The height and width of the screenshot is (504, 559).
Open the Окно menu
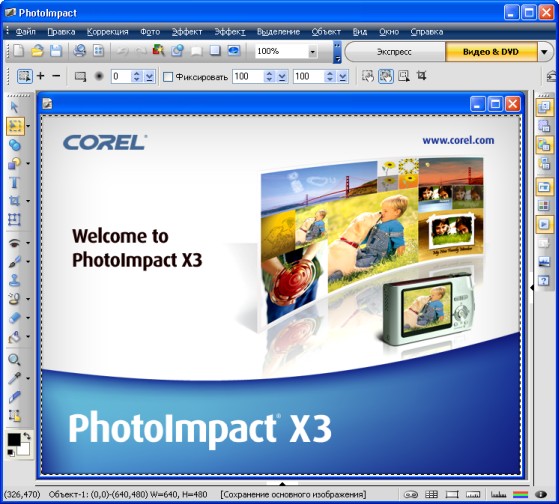[x=389, y=32]
